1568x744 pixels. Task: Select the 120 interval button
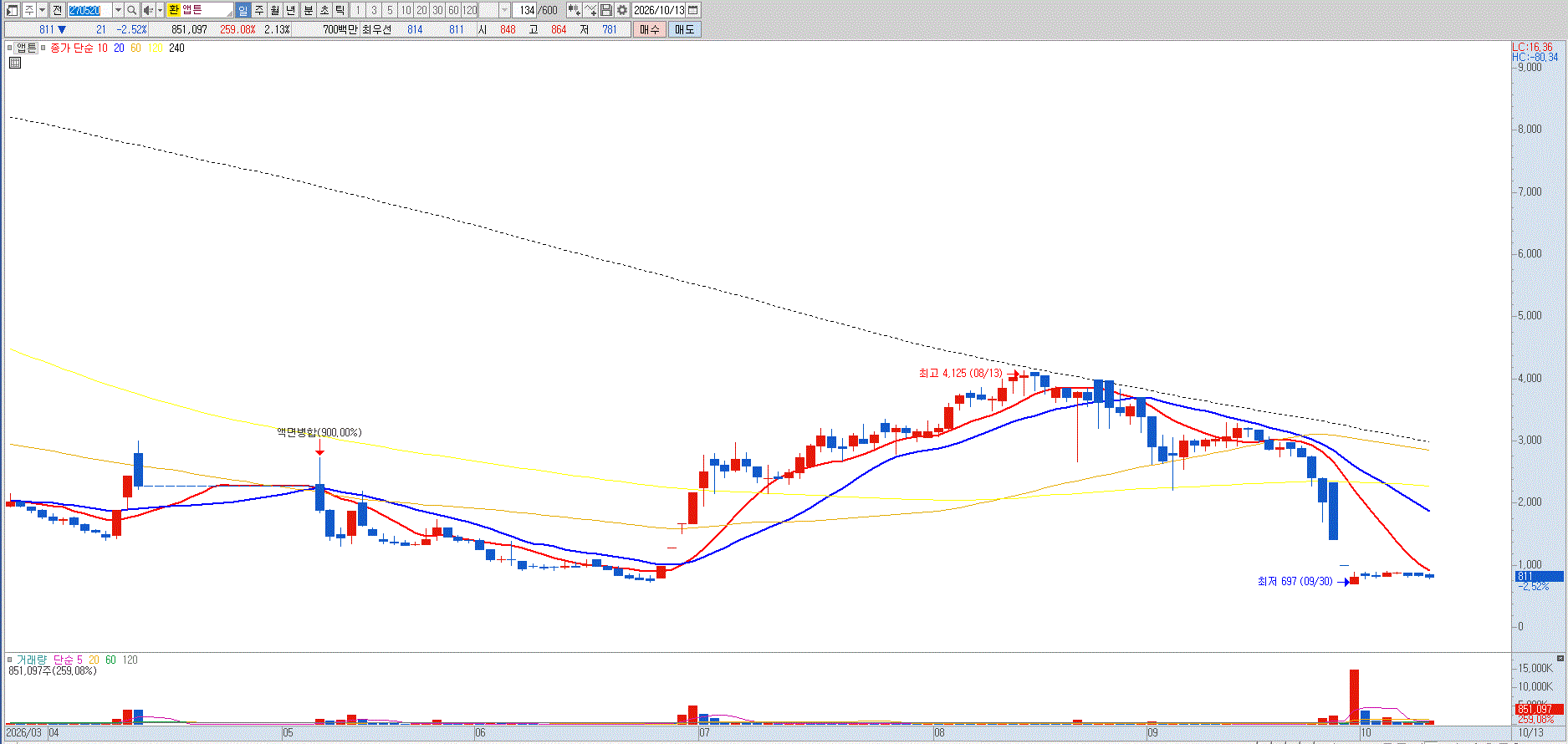click(x=470, y=10)
